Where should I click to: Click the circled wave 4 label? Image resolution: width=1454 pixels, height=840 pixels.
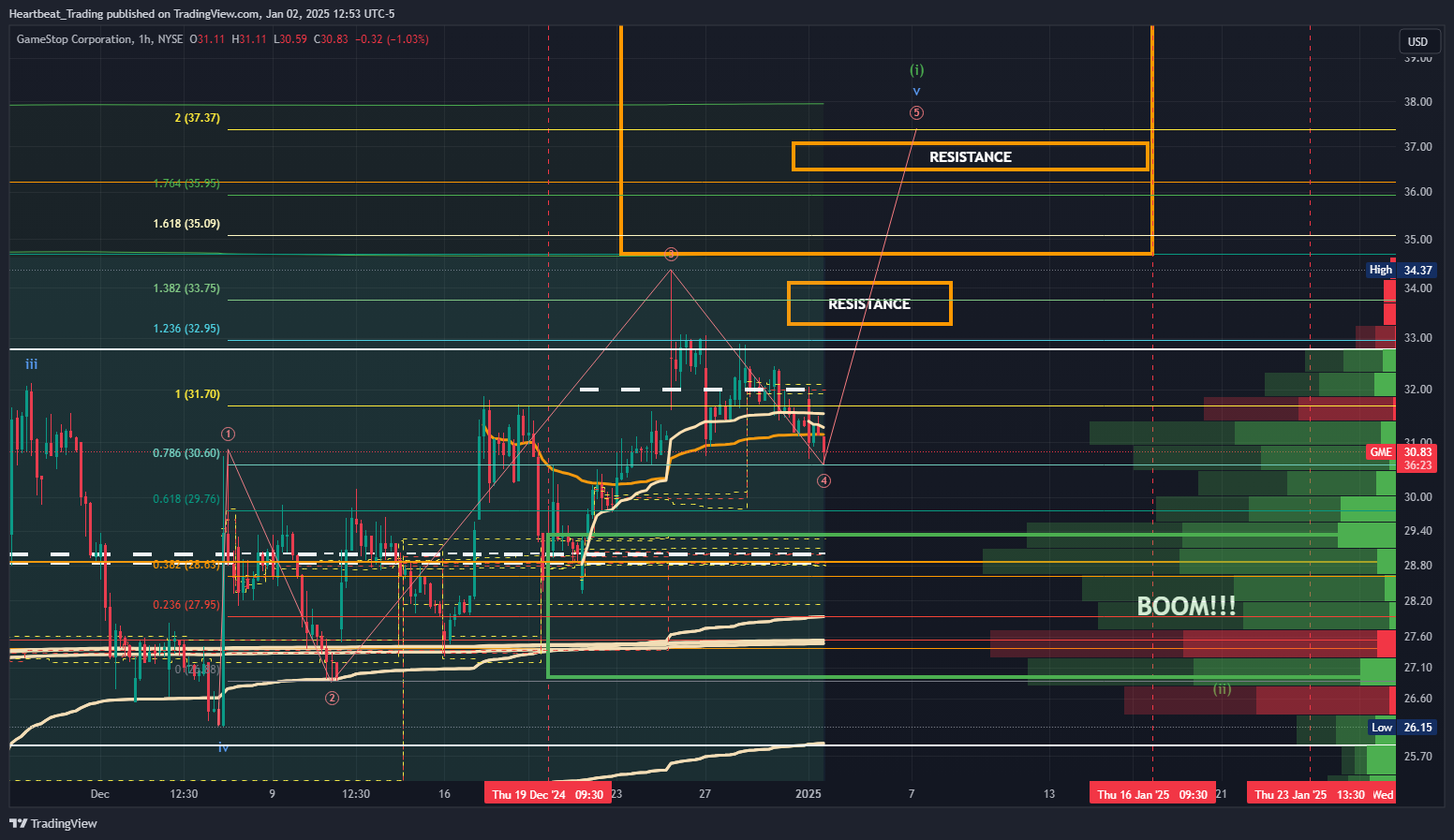click(x=823, y=481)
